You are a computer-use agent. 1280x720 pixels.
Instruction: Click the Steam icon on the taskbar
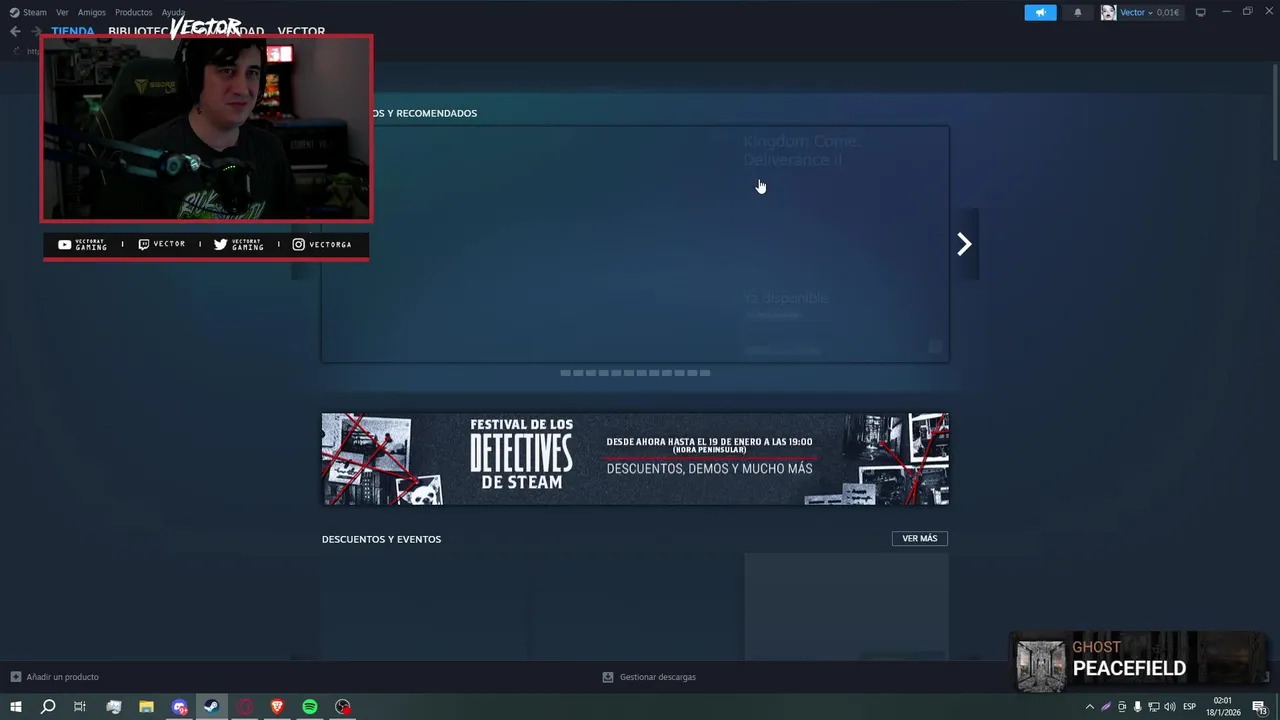211,707
